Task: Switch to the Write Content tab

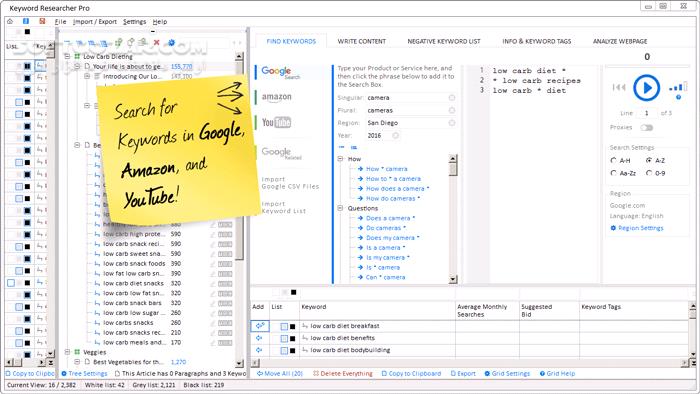Action: [x=362, y=41]
